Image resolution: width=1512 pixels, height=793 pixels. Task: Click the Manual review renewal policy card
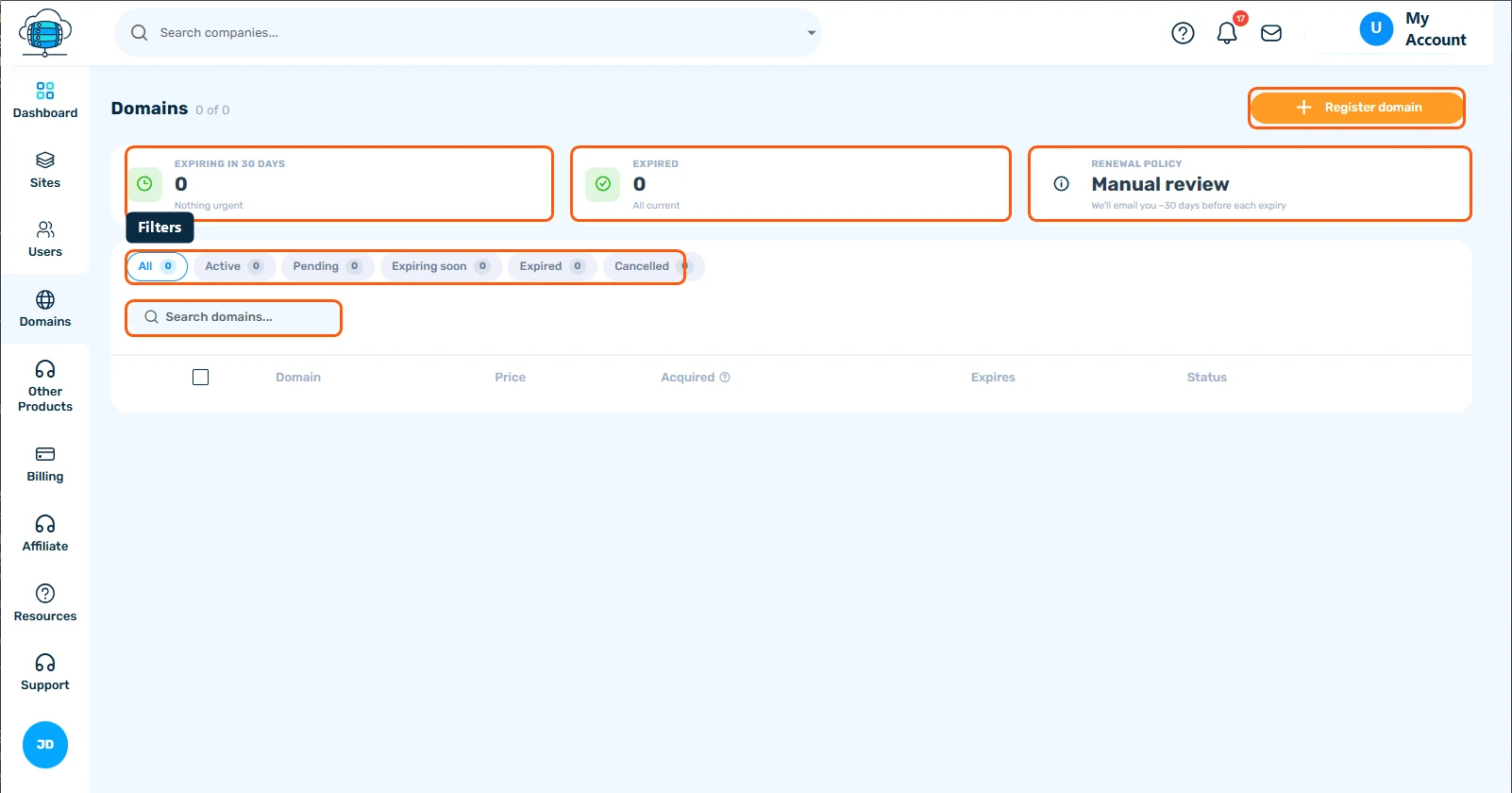tap(1250, 183)
